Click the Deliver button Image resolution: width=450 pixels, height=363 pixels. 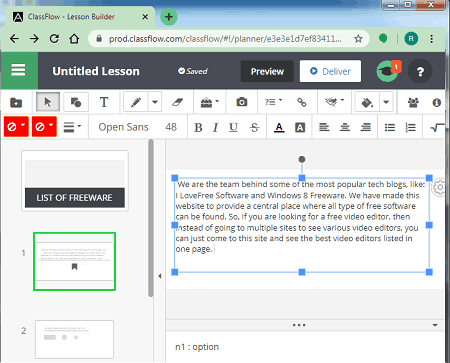coord(330,71)
